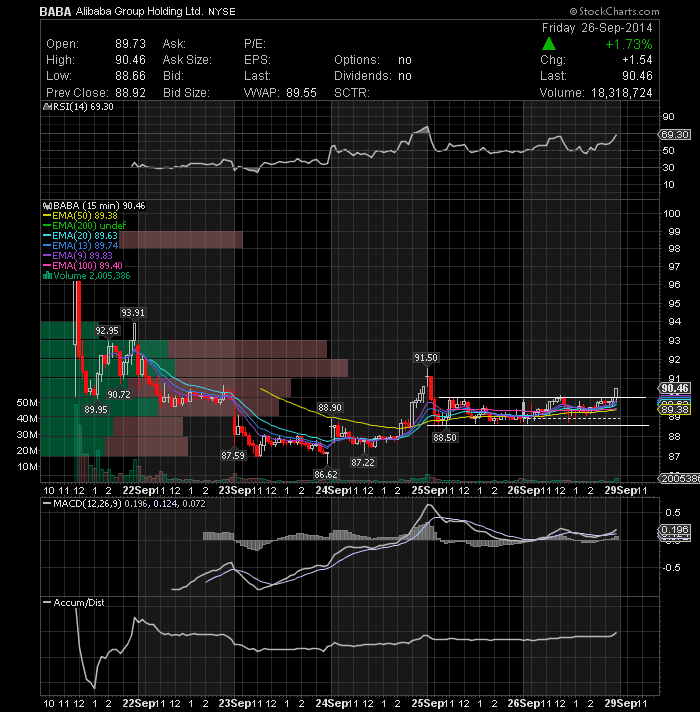Click the 86.62 low price annotation

click(x=326, y=475)
